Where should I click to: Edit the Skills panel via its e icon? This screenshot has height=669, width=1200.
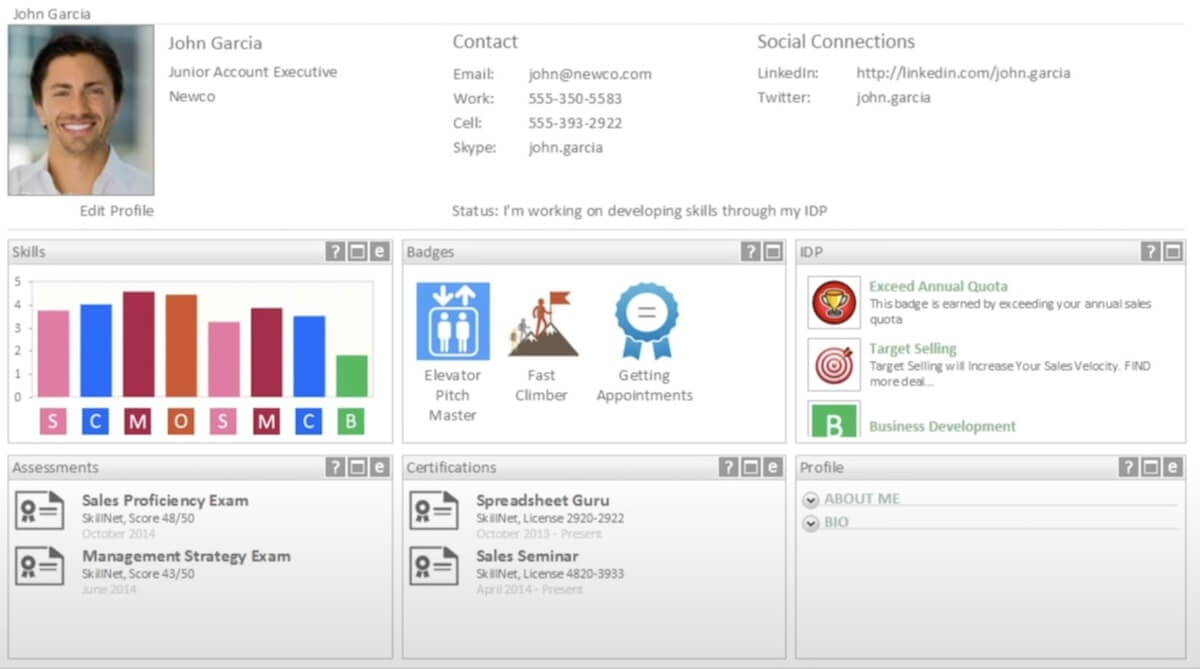pos(379,252)
